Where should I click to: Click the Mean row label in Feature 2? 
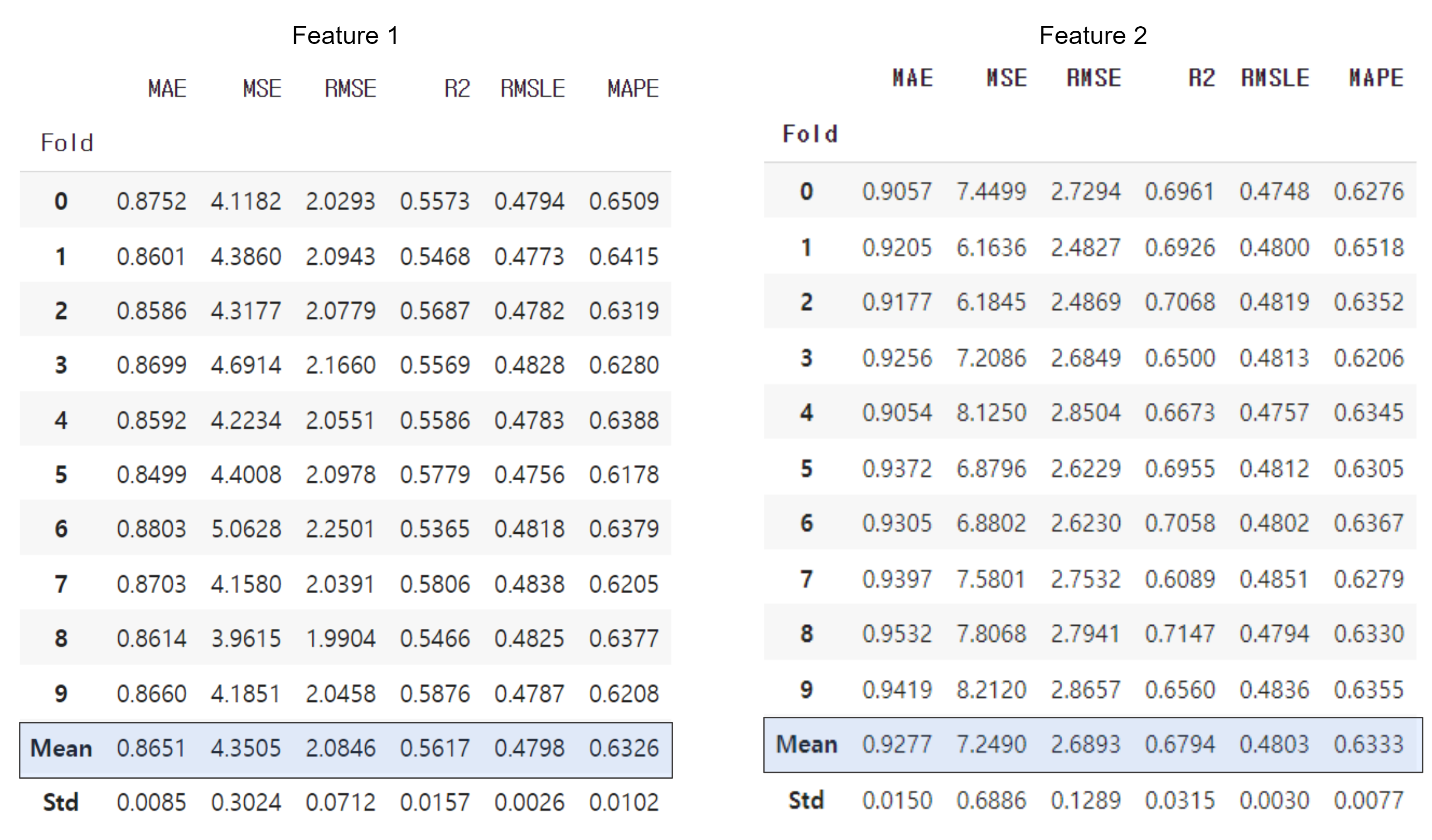click(806, 744)
